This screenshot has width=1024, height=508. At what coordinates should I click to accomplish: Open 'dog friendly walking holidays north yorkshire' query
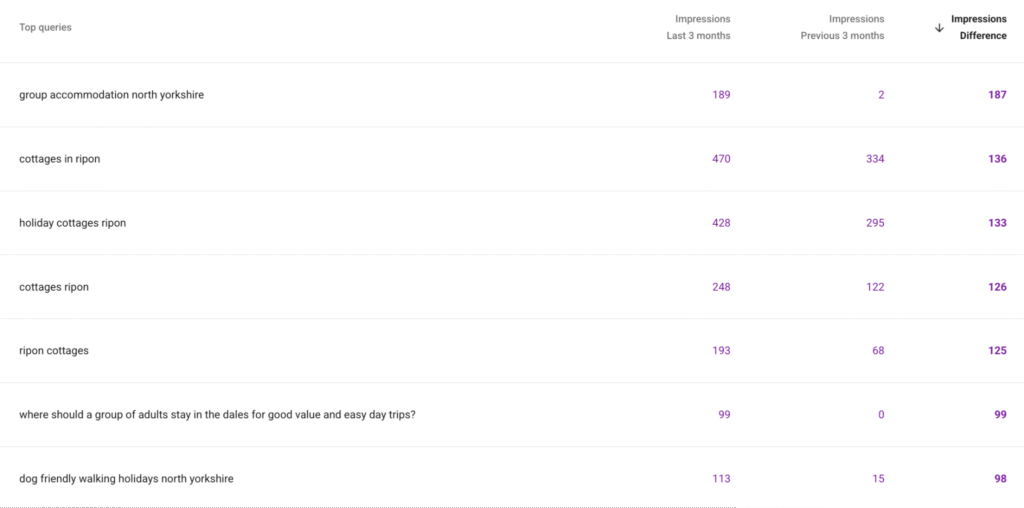tap(126, 479)
